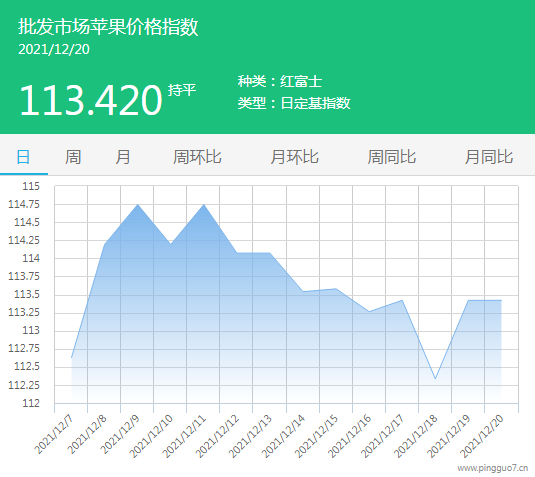Open the 周同比 tab
This screenshot has width=535, height=477.
[x=392, y=157]
